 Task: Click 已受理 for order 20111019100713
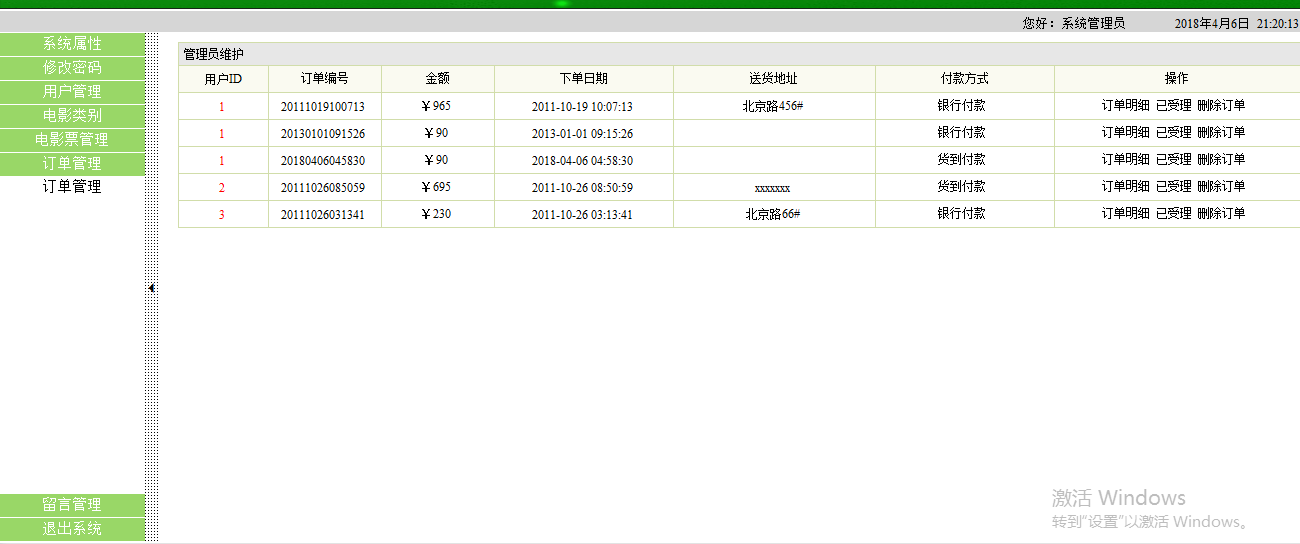1174,105
